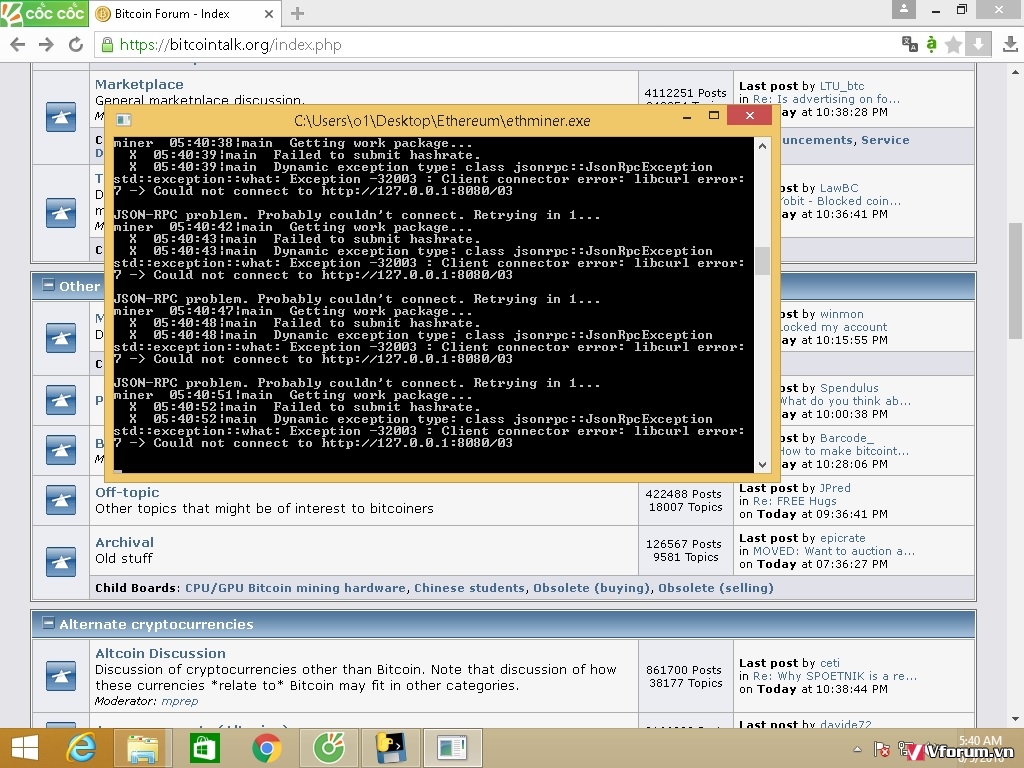The width and height of the screenshot is (1024, 768).
Task: Launch Internet Explorer from the taskbar
Action: pos(82,748)
